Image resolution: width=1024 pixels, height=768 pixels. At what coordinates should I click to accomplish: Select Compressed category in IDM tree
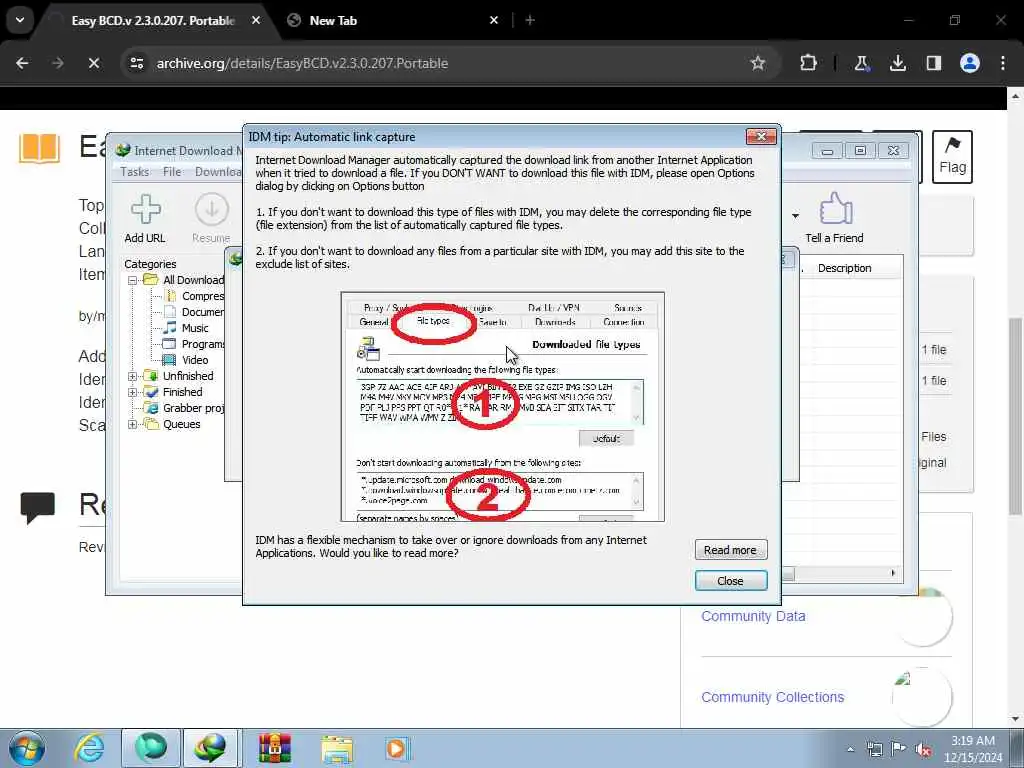pos(193,296)
